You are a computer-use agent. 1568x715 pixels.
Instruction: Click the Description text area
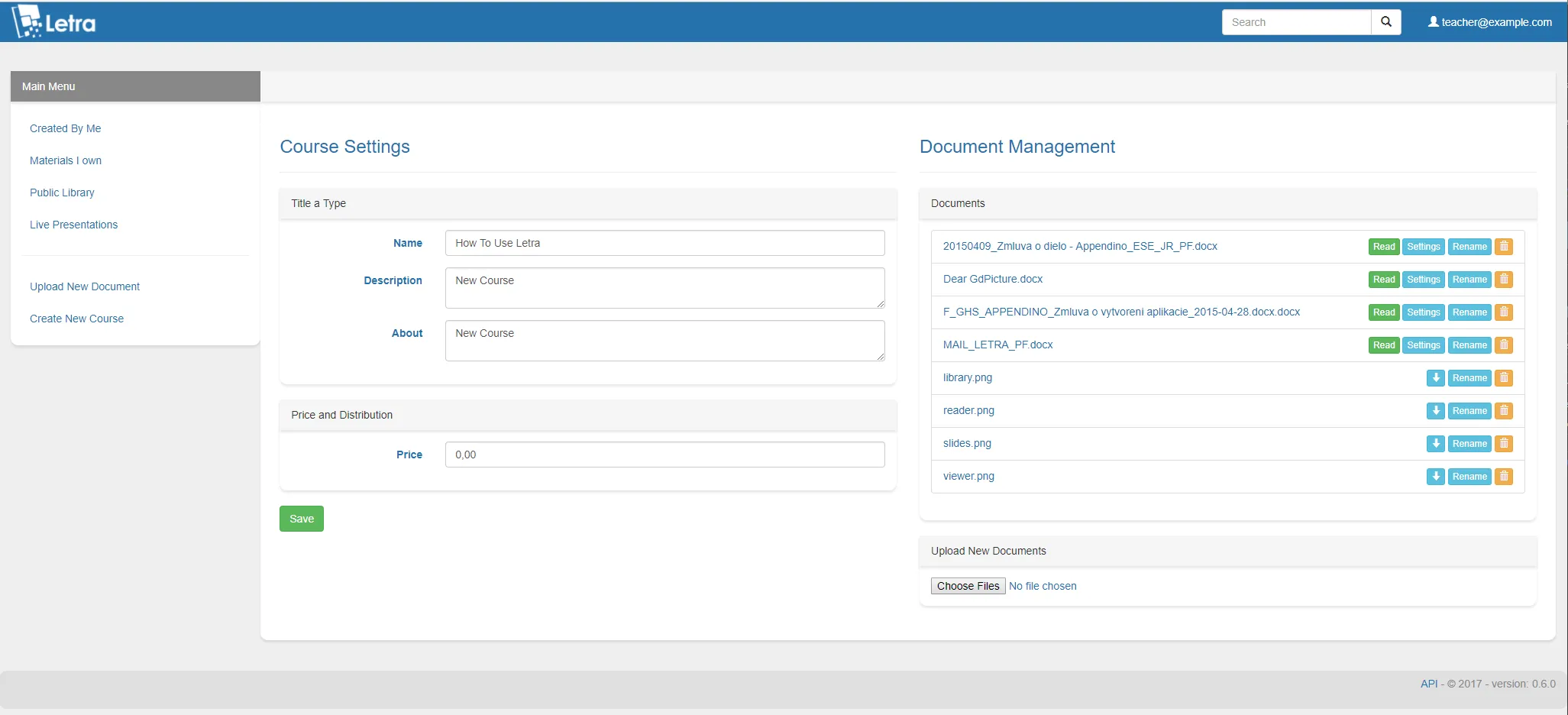(x=664, y=288)
